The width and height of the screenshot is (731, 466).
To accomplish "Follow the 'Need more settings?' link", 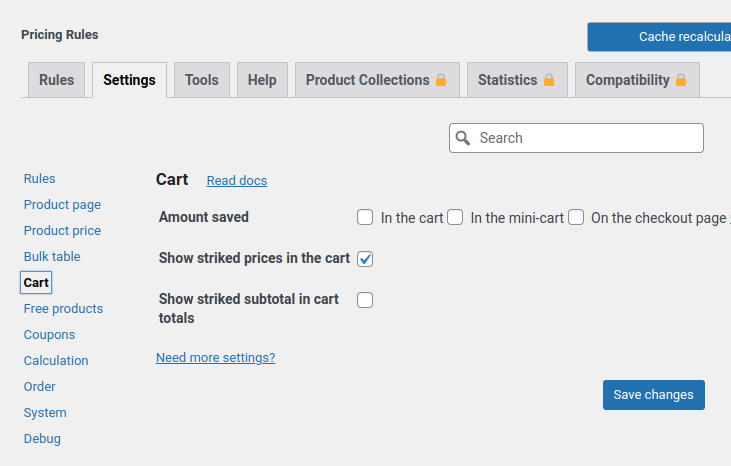I will tap(215, 358).
